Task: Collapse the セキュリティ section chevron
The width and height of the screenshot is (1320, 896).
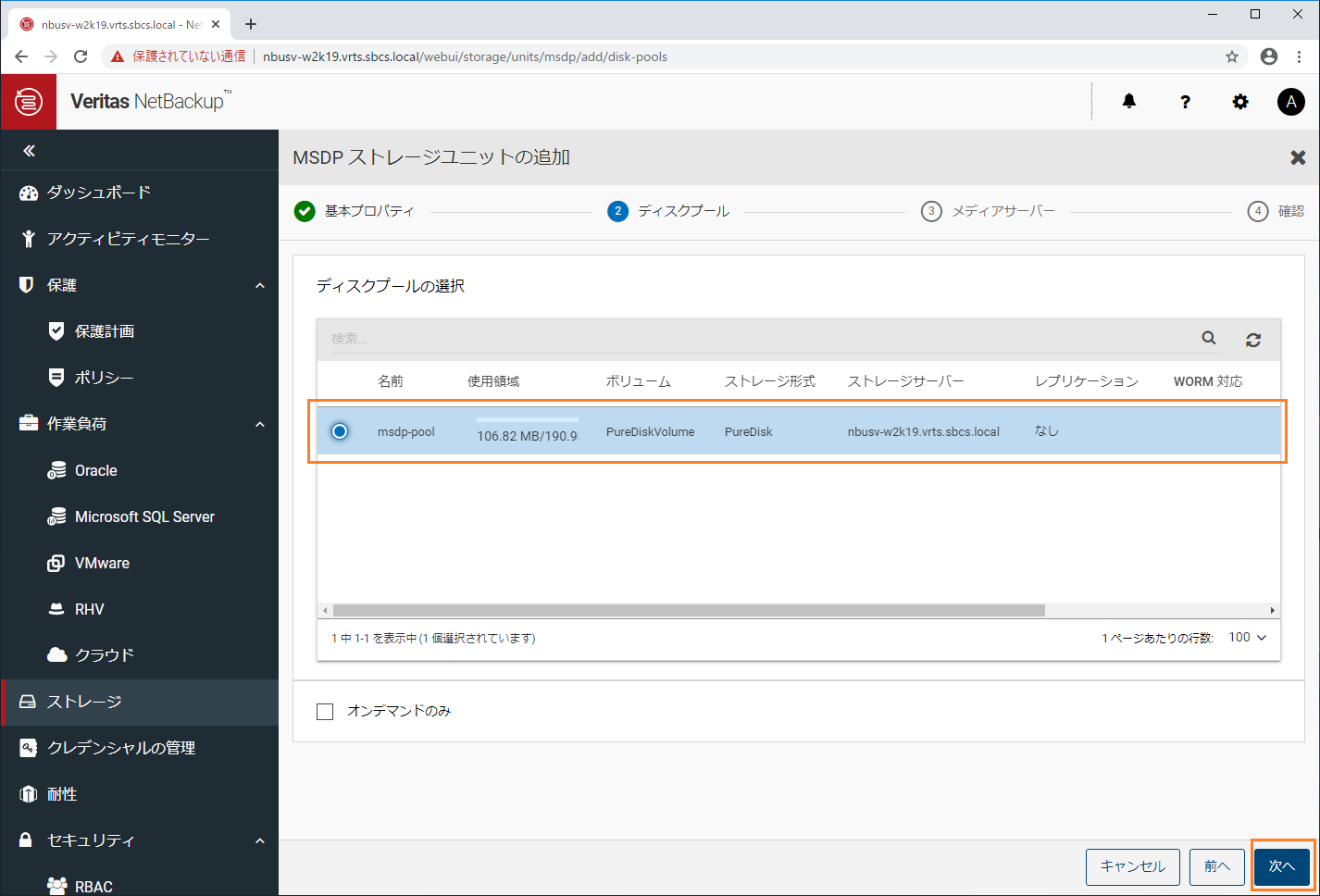Action: 260,840
